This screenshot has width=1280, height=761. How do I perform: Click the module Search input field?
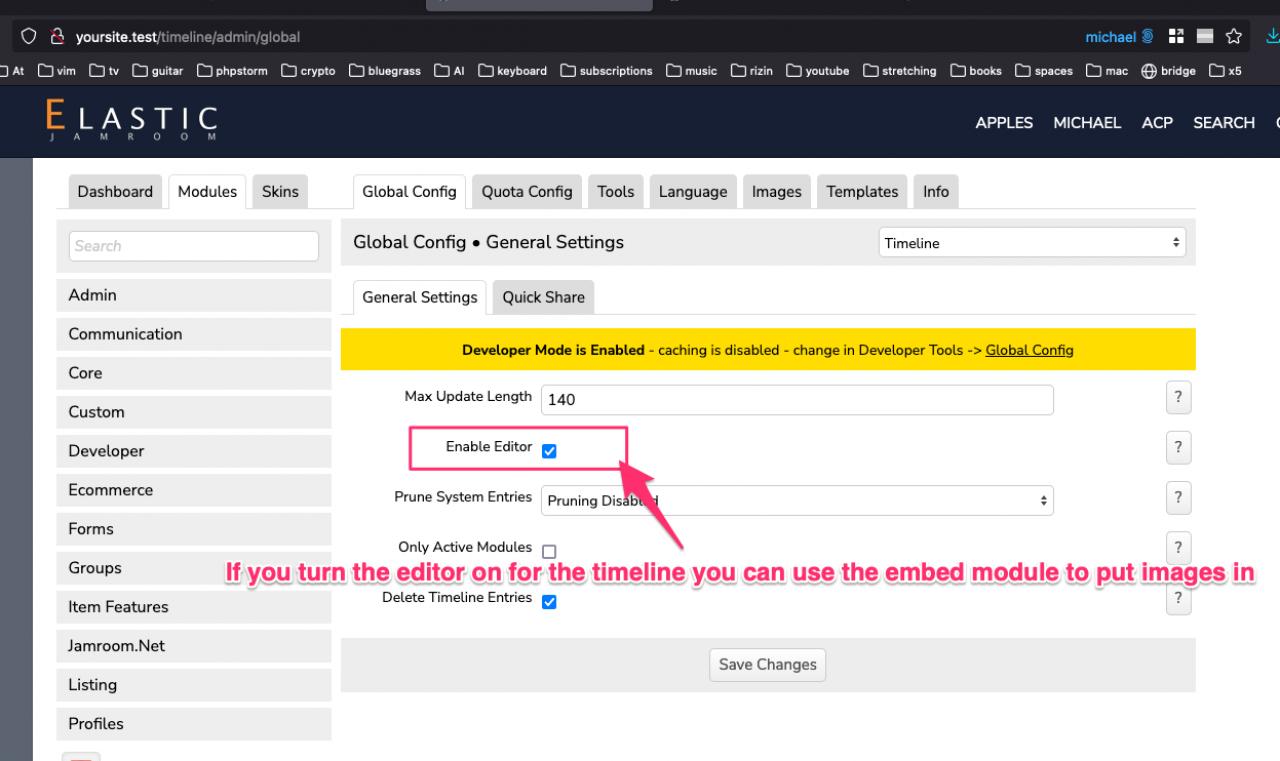point(194,246)
